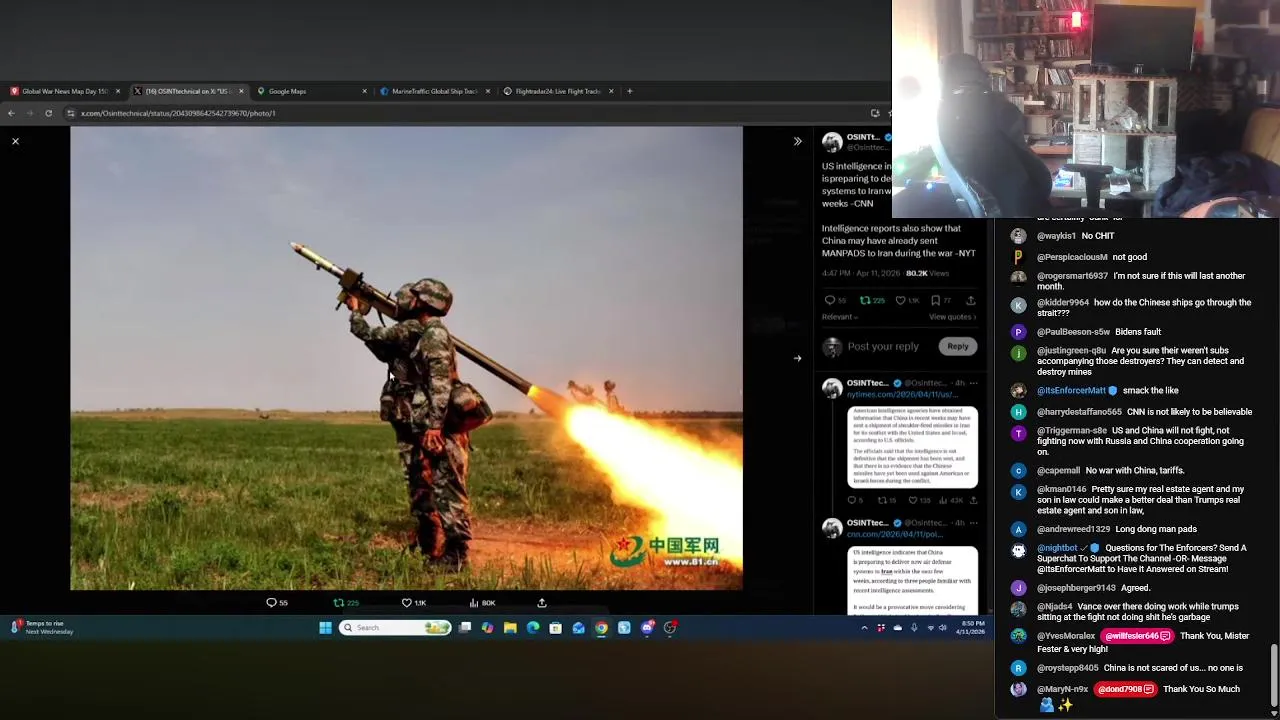Viewport: 1280px width, 720px height.
Task: Click the taskbar Search box
Action: click(395, 628)
